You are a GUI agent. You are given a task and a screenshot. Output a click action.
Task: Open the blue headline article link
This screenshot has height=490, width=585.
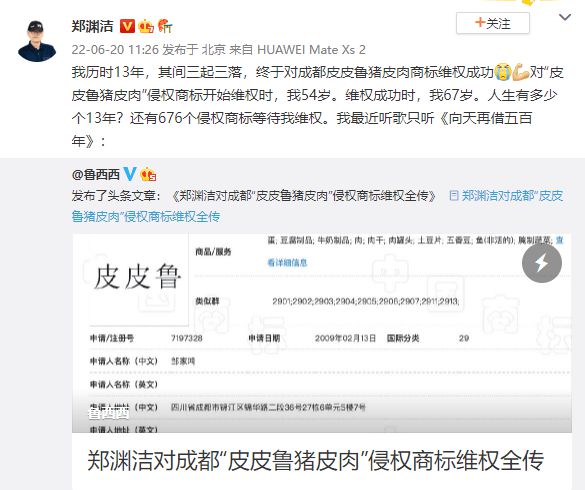coord(317,206)
